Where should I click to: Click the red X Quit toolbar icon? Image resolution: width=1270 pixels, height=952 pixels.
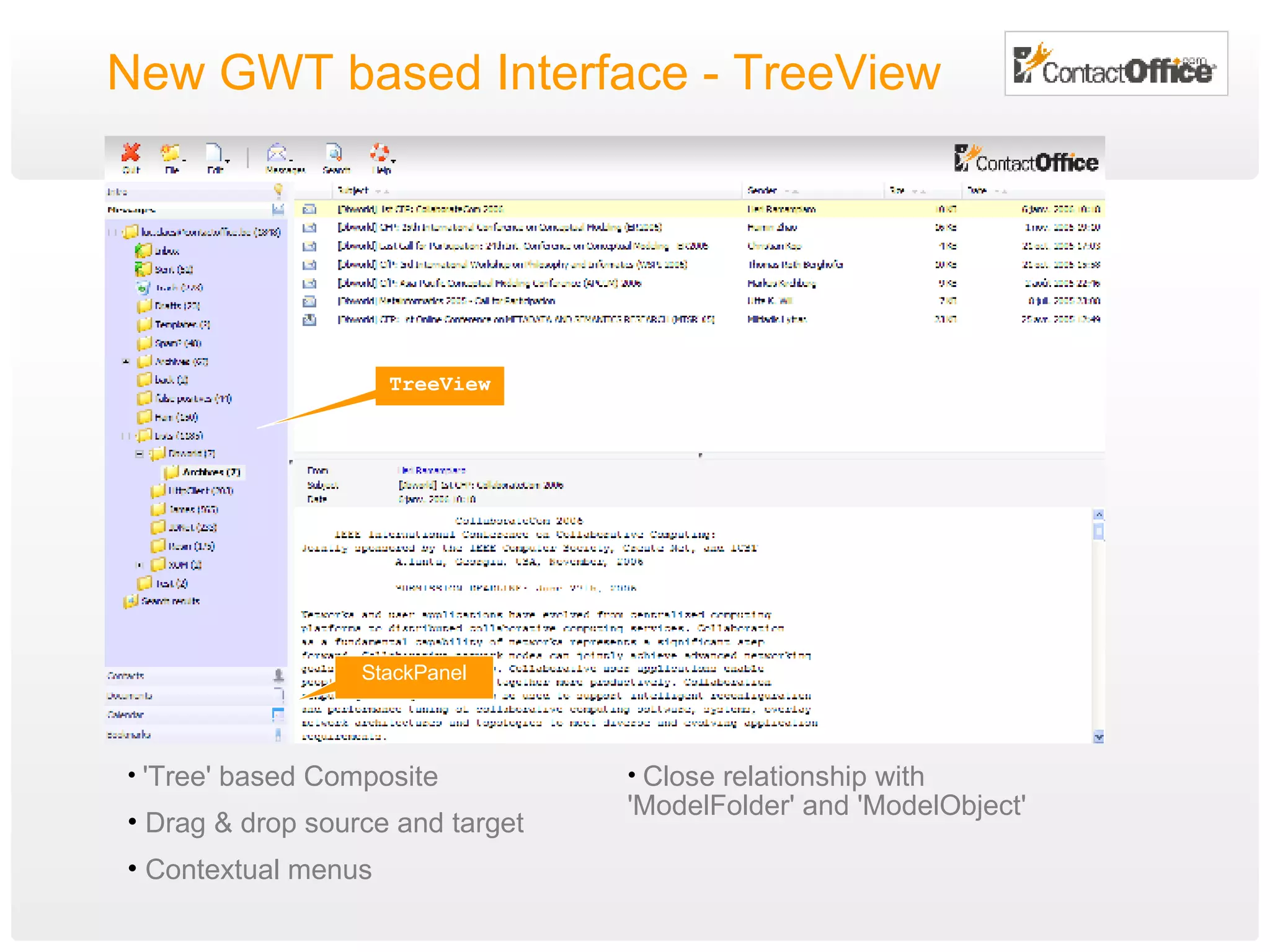tap(131, 152)
